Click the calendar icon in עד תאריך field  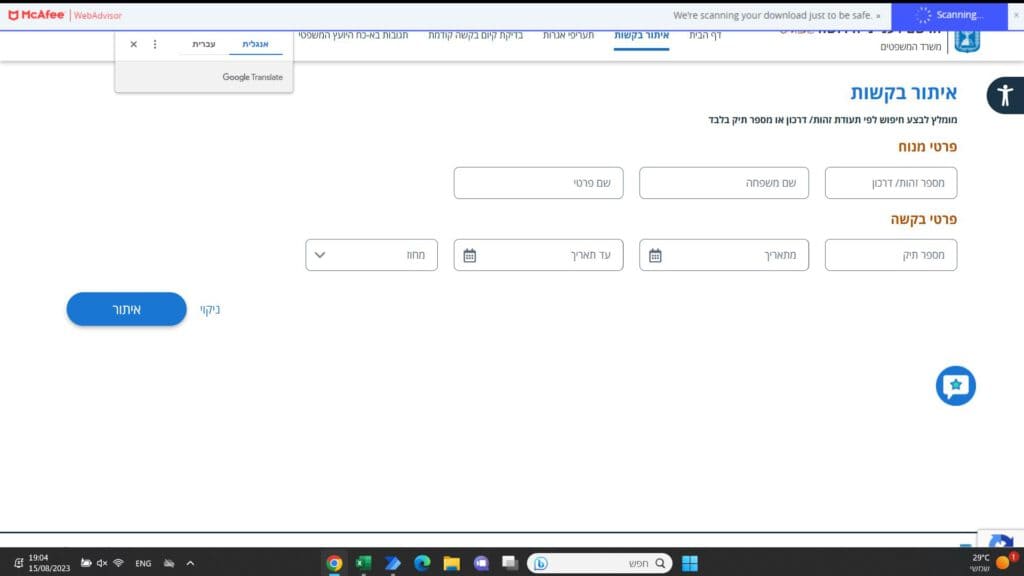[470, 255]
